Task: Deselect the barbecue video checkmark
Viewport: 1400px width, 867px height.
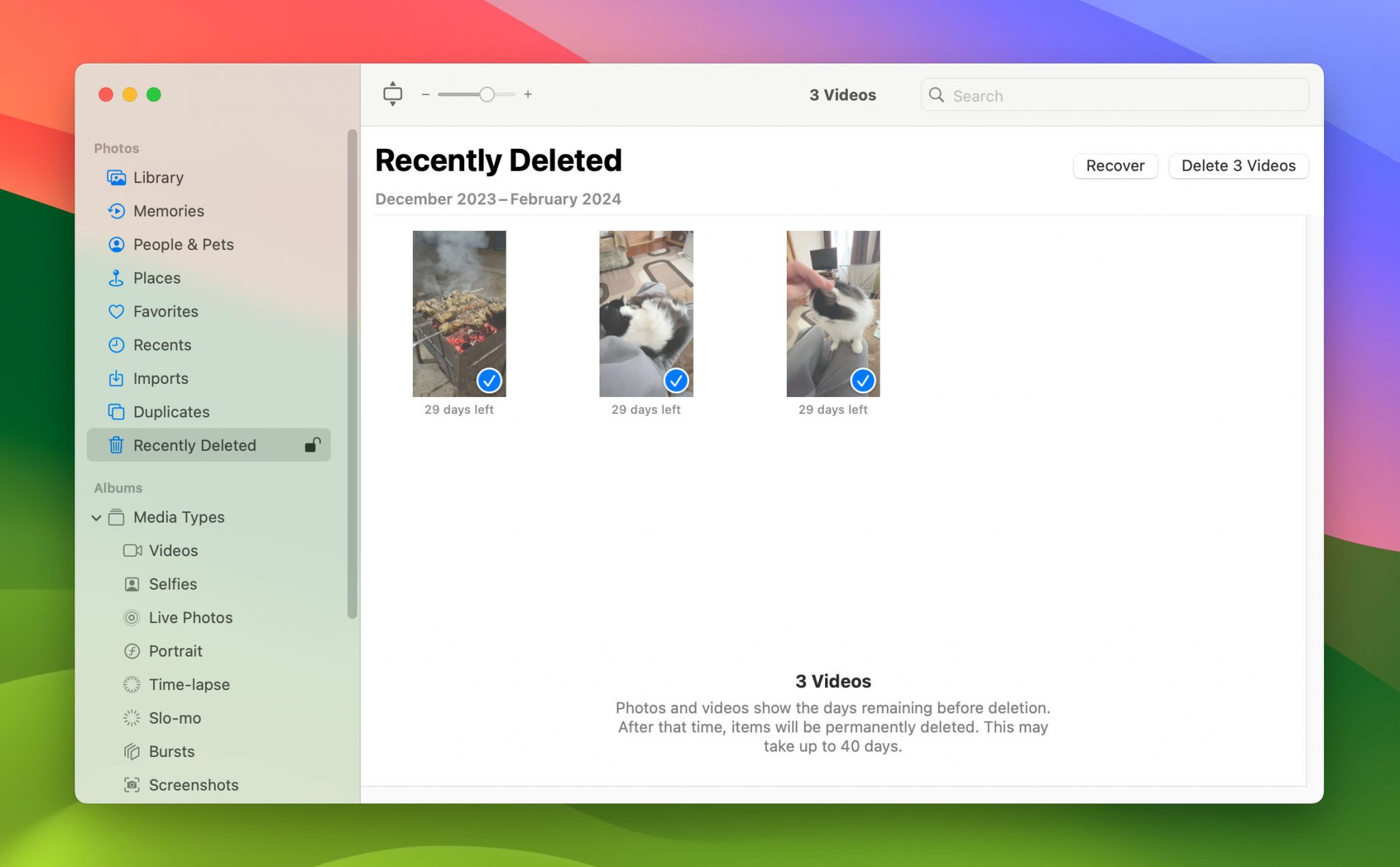Action: coord(489,381)
